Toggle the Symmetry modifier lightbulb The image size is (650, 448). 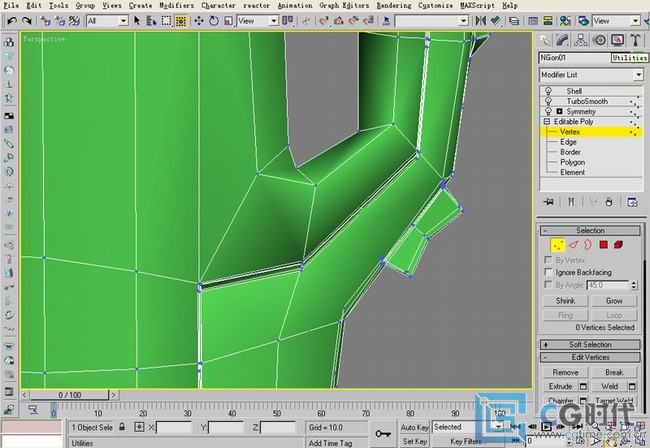pyautogui.click(x=548, y=111)
